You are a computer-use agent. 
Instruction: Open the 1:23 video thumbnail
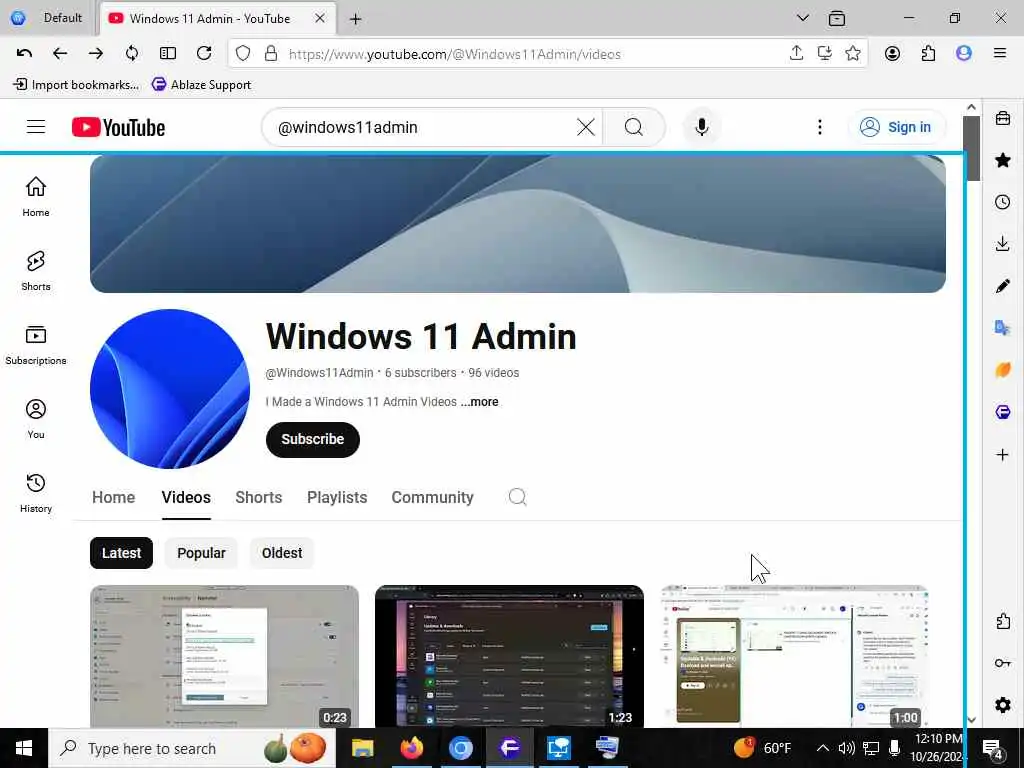(x=509, y=656)
